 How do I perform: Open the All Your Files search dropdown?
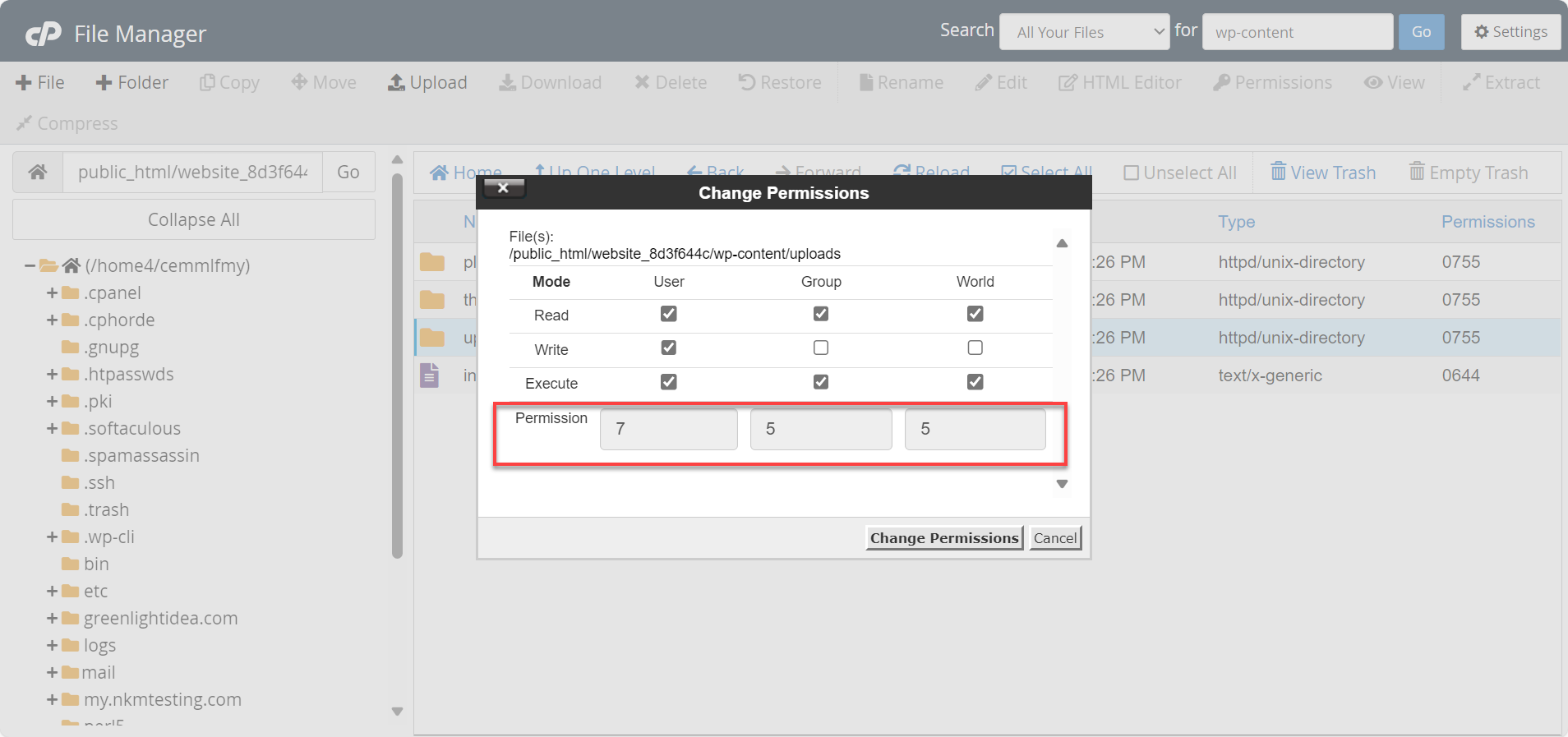(1084, 32)
